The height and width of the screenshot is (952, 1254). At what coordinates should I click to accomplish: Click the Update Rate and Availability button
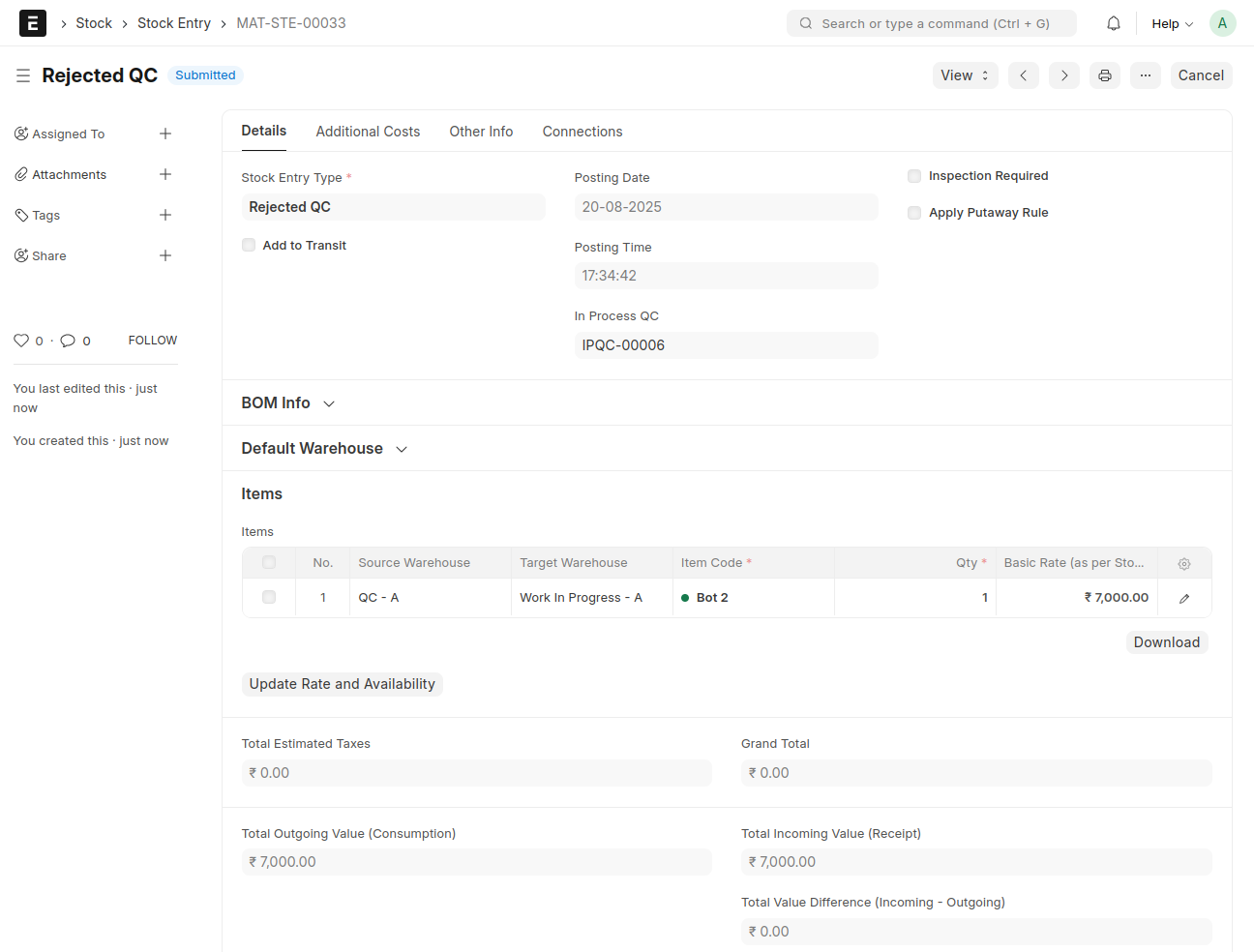(x=342, y=684)
